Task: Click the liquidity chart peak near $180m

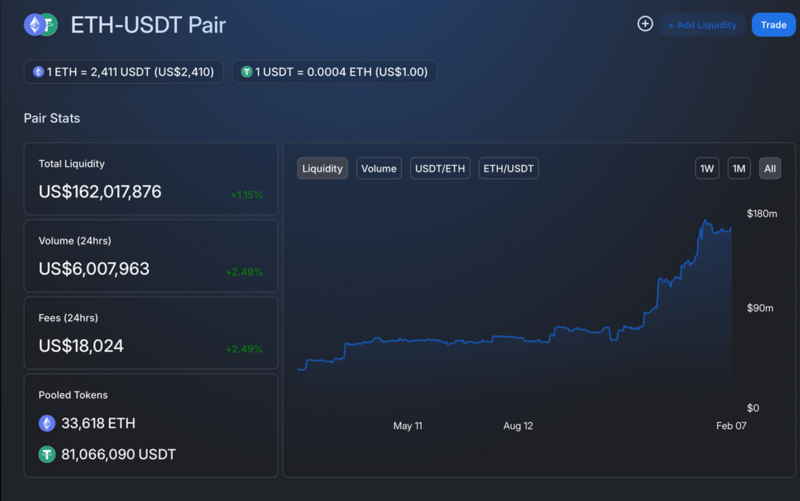Action: pyautogui.click(x=706, y=221)
